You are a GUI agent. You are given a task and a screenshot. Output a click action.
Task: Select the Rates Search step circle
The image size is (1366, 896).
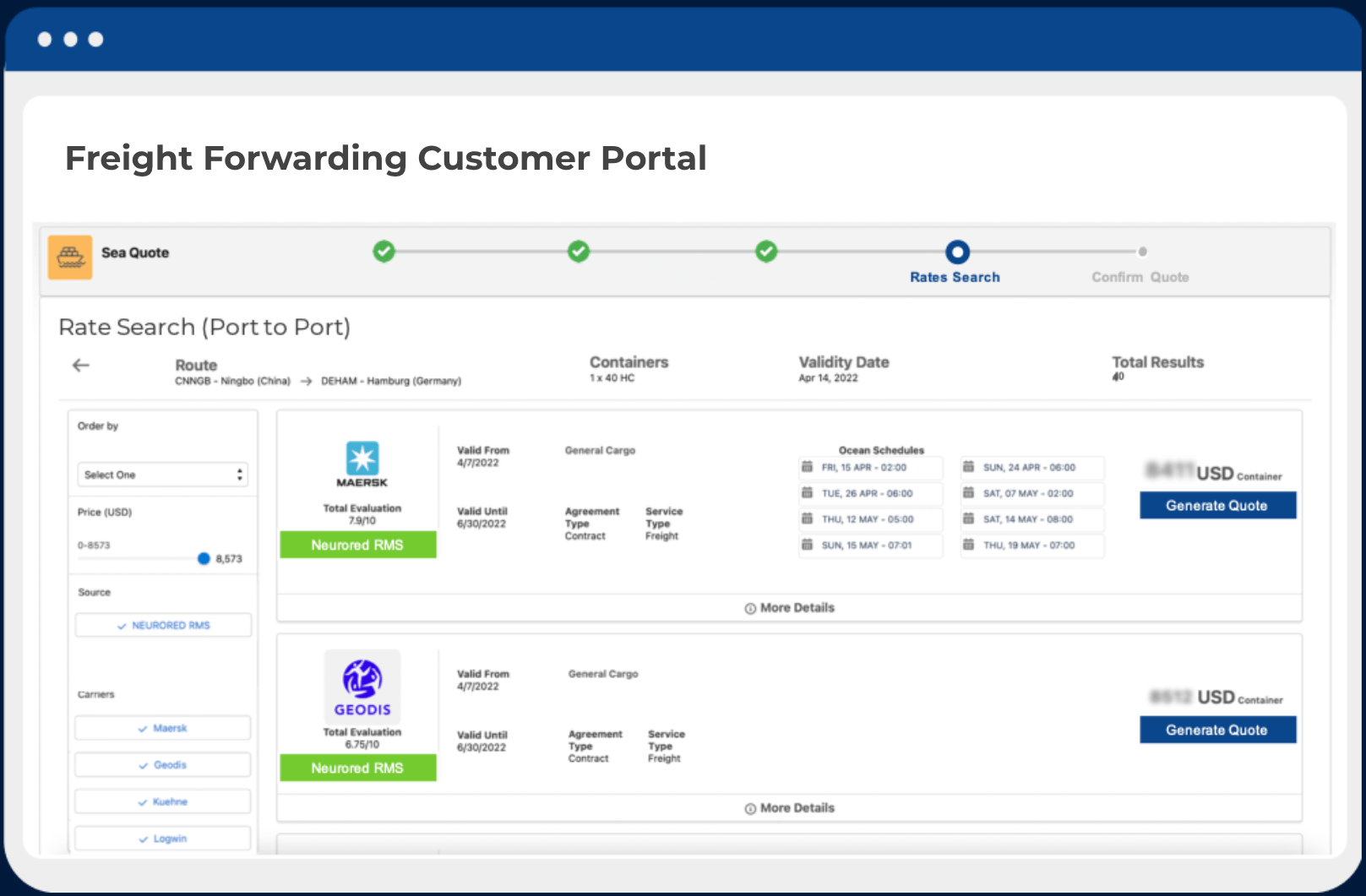[x=957, y=252]
